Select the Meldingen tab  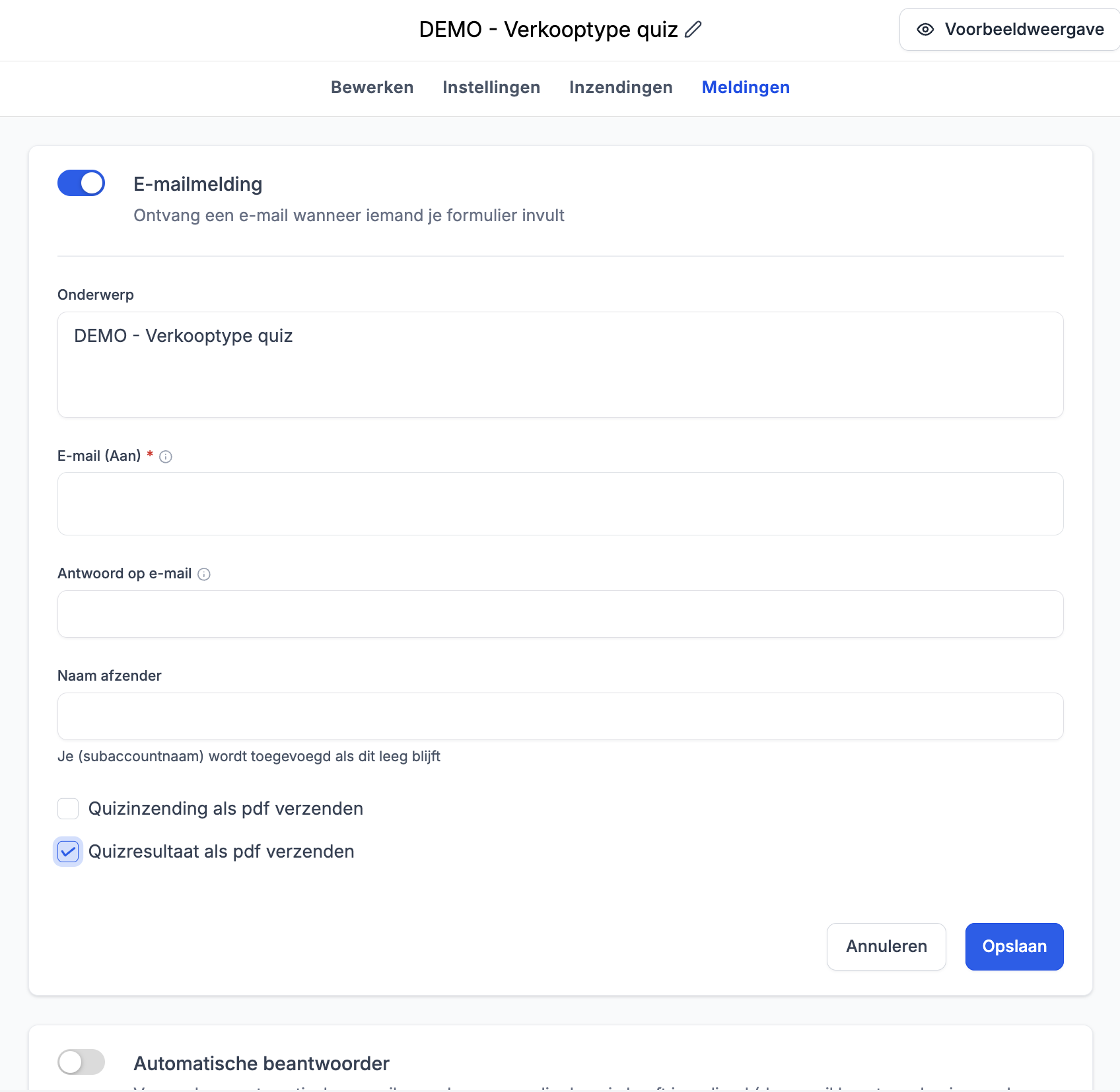point(746,87)
